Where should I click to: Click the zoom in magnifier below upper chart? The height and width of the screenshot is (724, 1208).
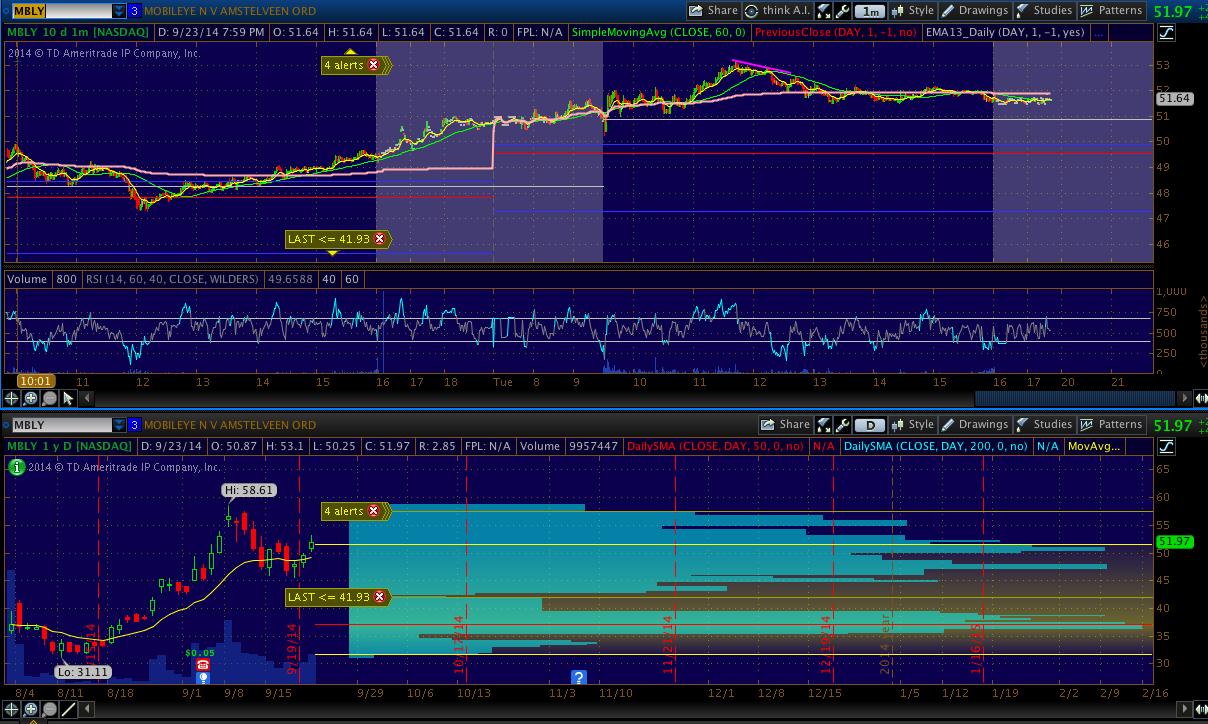(x=31, y=398)
